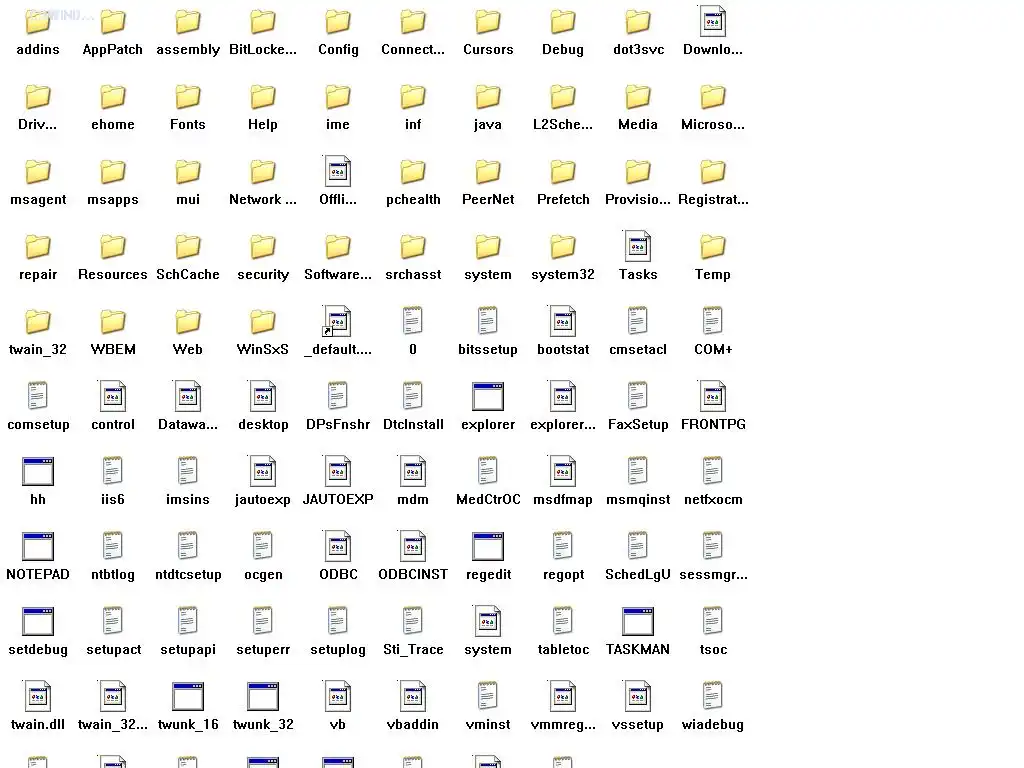The width and height of the screenshot is (1024, 768).
Task: Select the file icon named 0
Action: pyautogui.click(x=413, y=320)
